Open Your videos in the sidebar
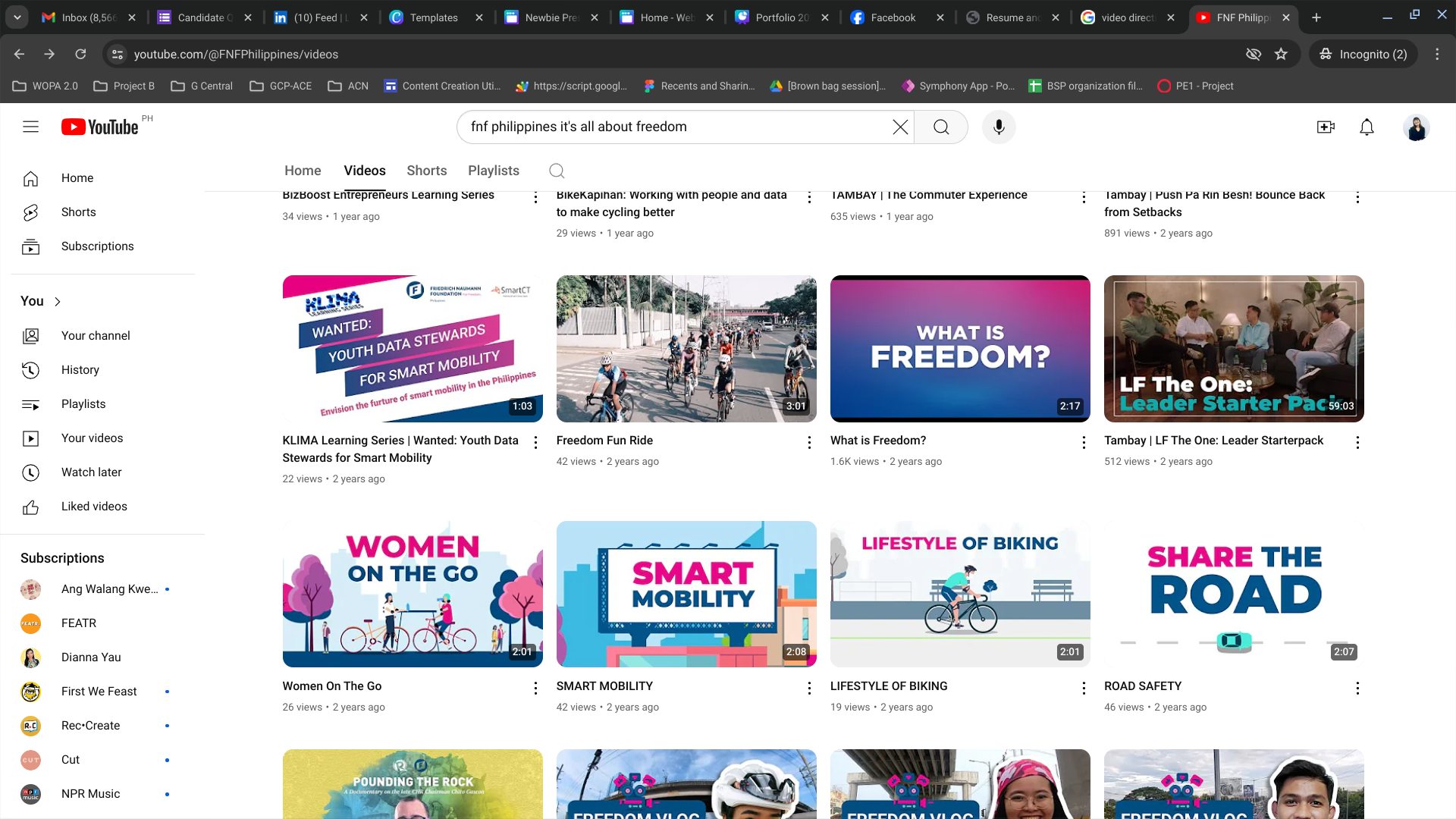Viewport: 1456px width, 819px height. coord(102,438)
